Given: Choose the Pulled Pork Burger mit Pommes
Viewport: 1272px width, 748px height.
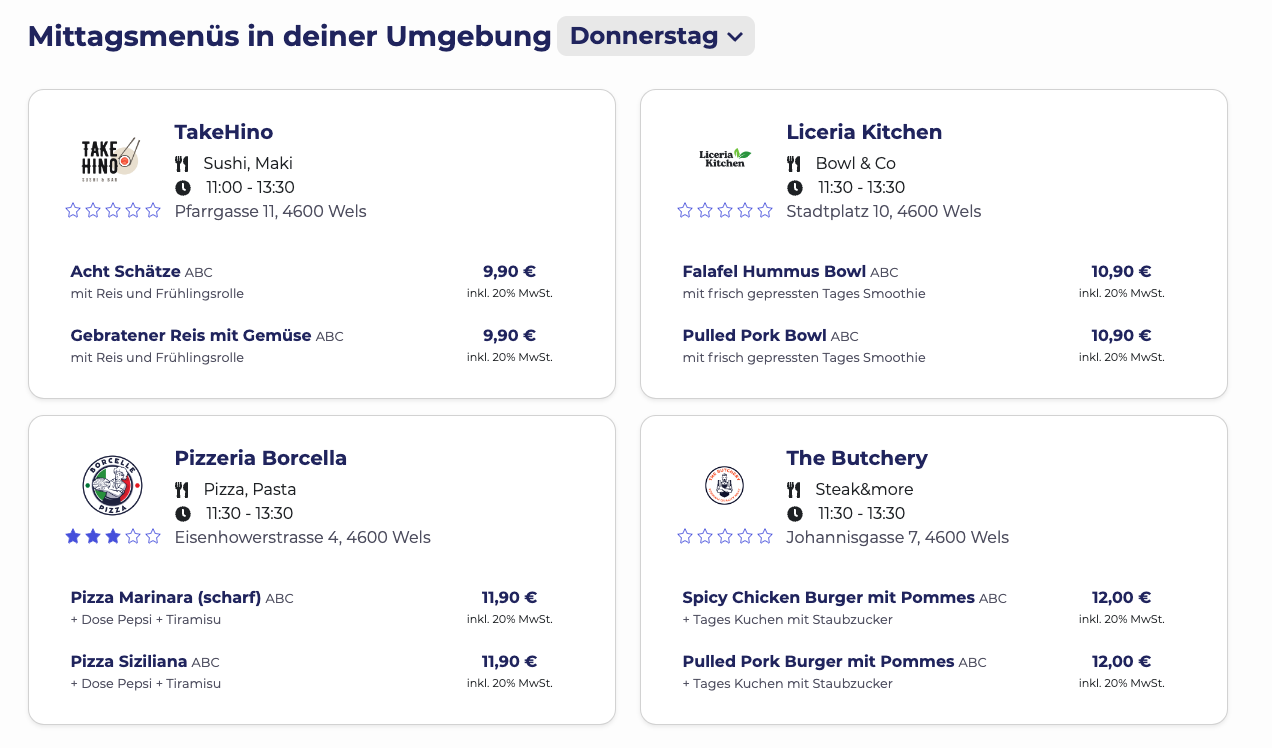Looking at the screenshot, I should pos(818,661).
